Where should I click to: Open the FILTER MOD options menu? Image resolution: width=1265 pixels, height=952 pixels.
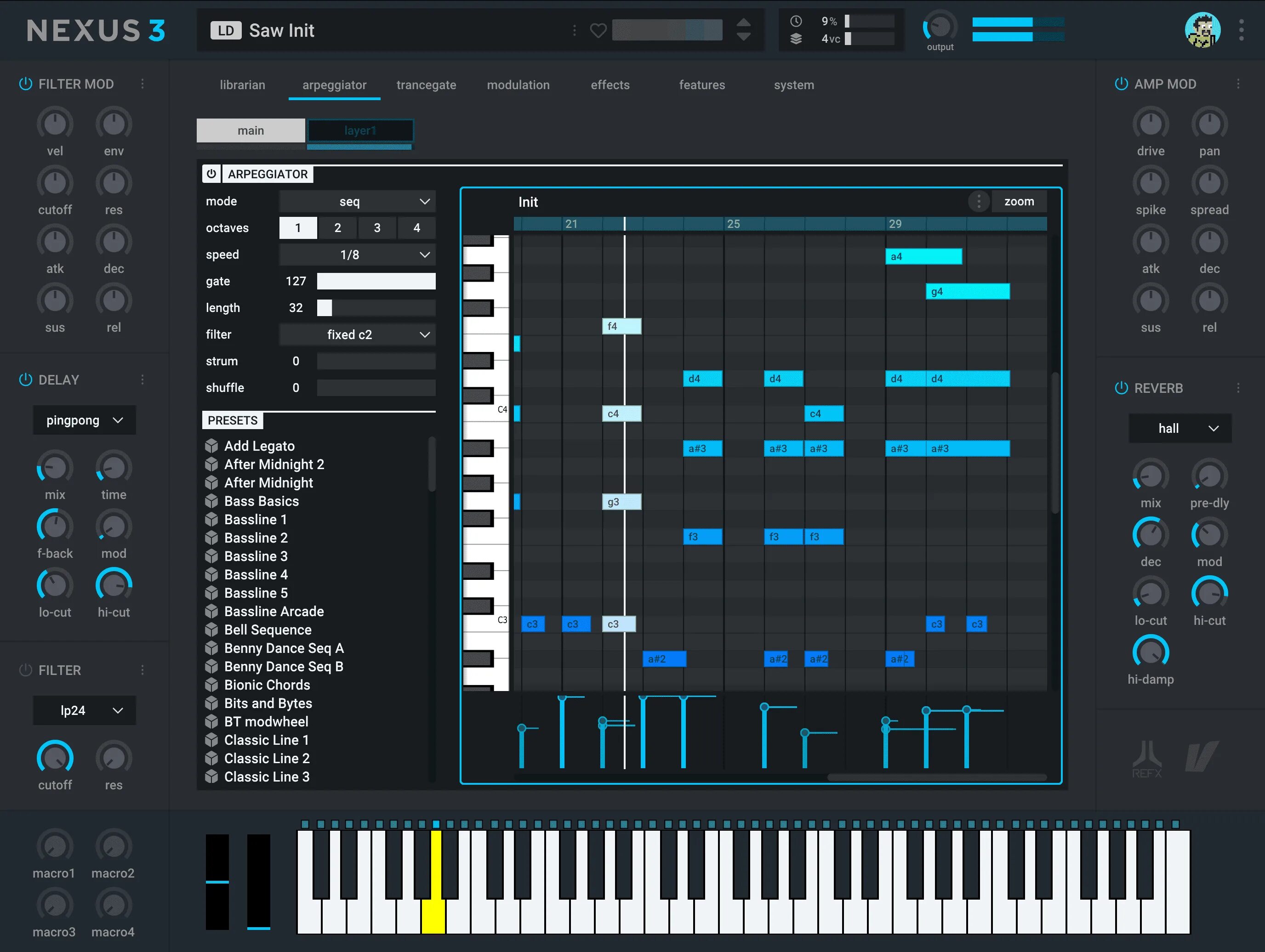tap(142, 84)
